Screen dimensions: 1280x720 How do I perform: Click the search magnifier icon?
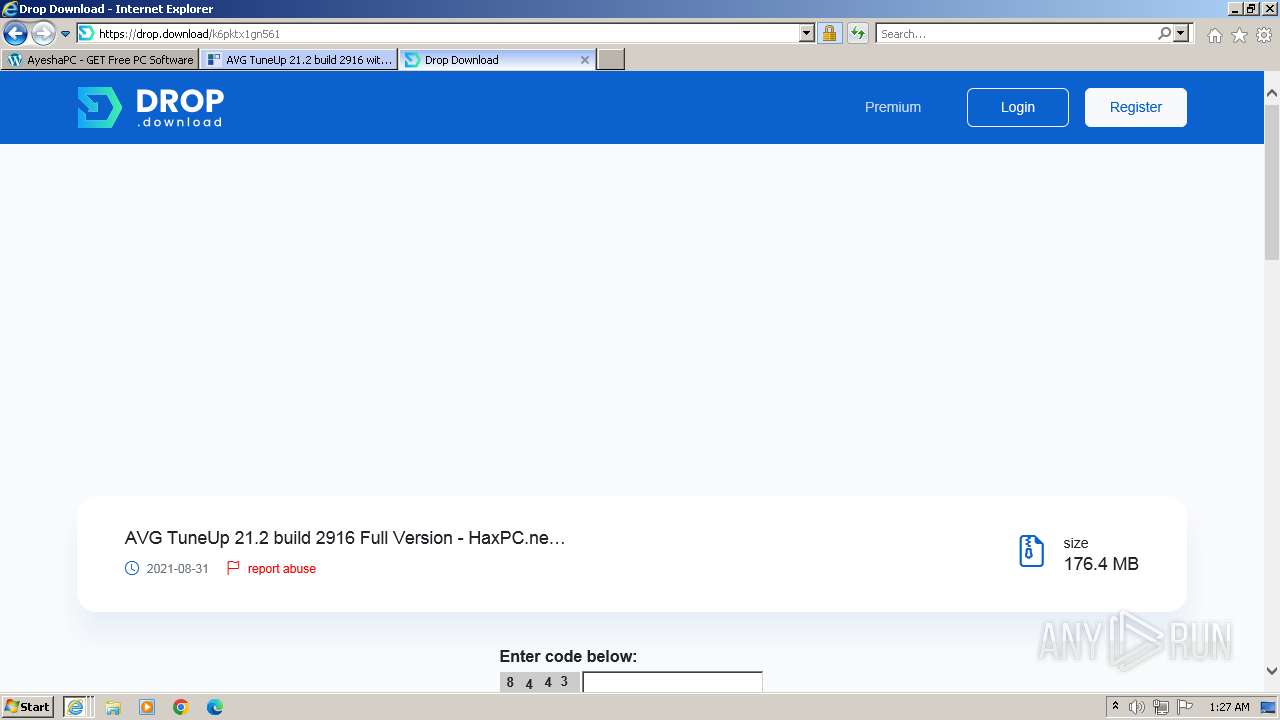1164,34
